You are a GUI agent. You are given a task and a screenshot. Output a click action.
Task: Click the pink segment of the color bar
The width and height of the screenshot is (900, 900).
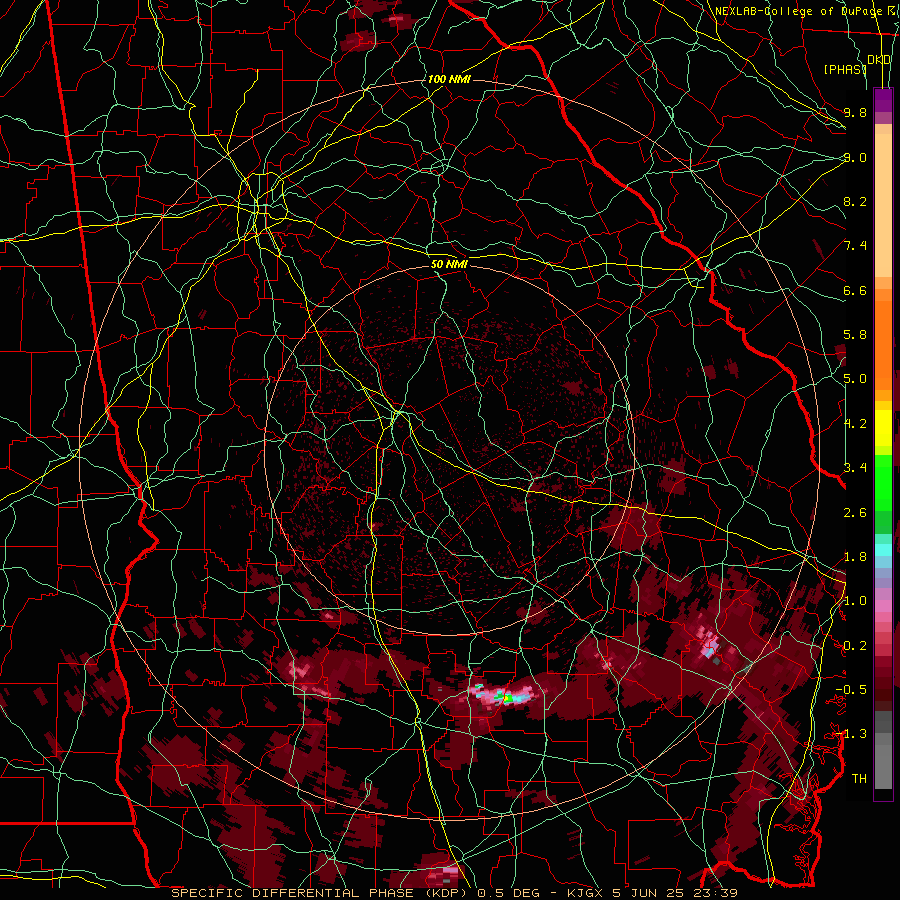pyautogui.click(x=883, y=606)
